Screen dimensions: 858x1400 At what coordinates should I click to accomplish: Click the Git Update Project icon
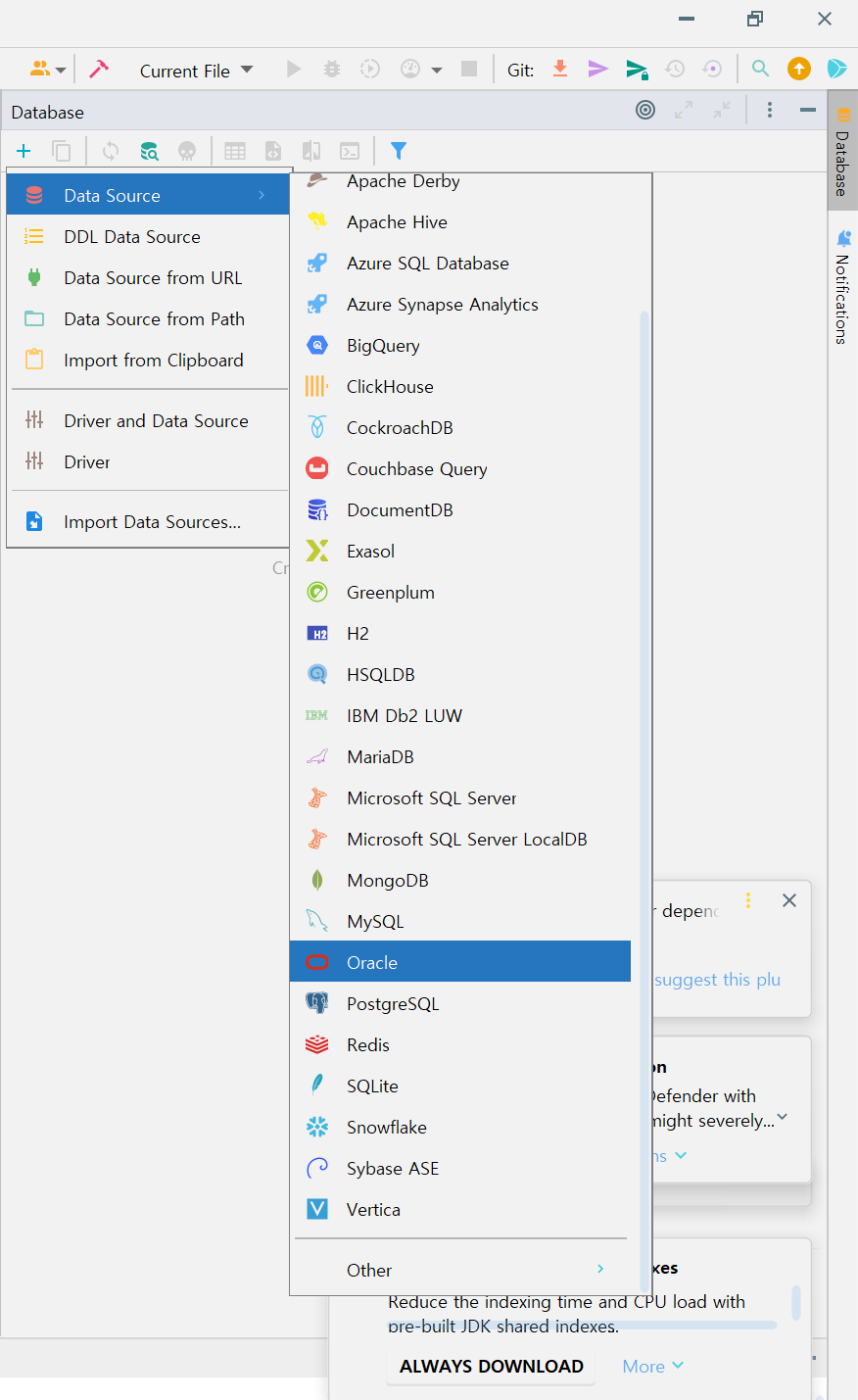coord(560,69)
